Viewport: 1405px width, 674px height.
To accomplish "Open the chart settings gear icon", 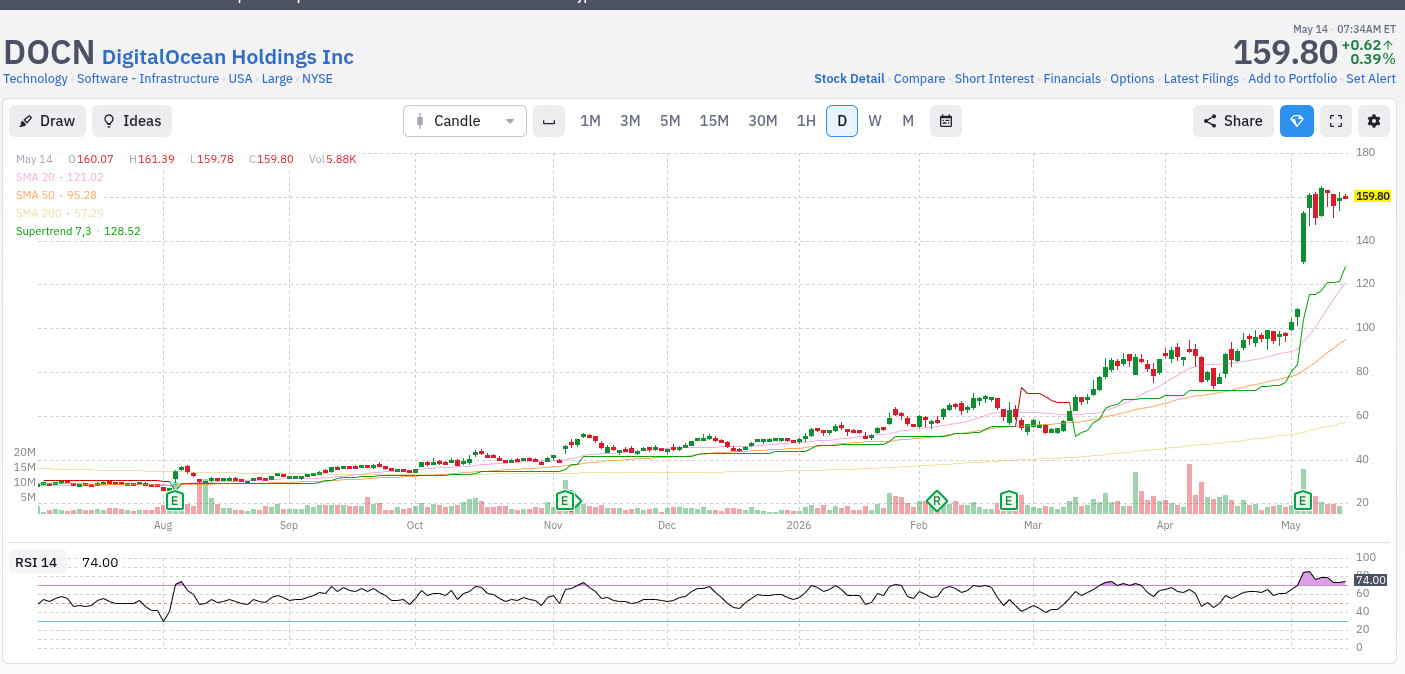I will [1374, 121].
